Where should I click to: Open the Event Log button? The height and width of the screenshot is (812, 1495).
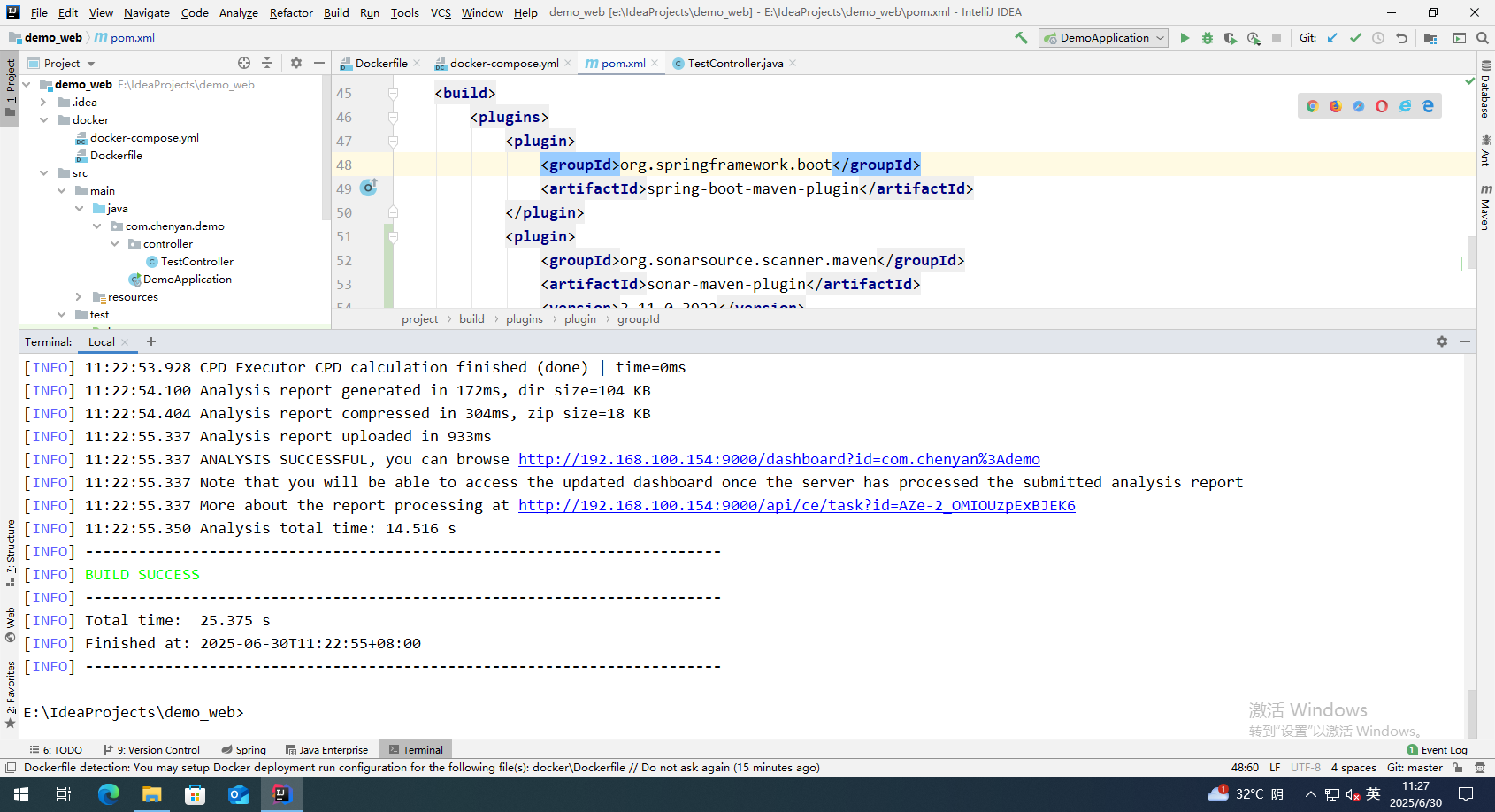click(x=1437, y=750)
